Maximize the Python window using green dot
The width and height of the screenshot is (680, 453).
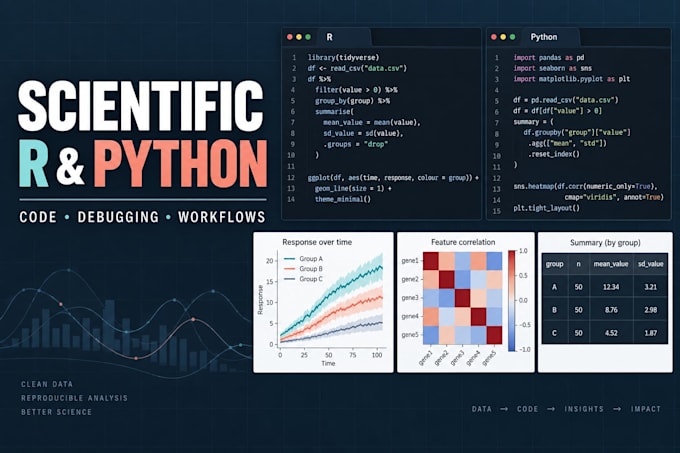(x=513, y=37)
